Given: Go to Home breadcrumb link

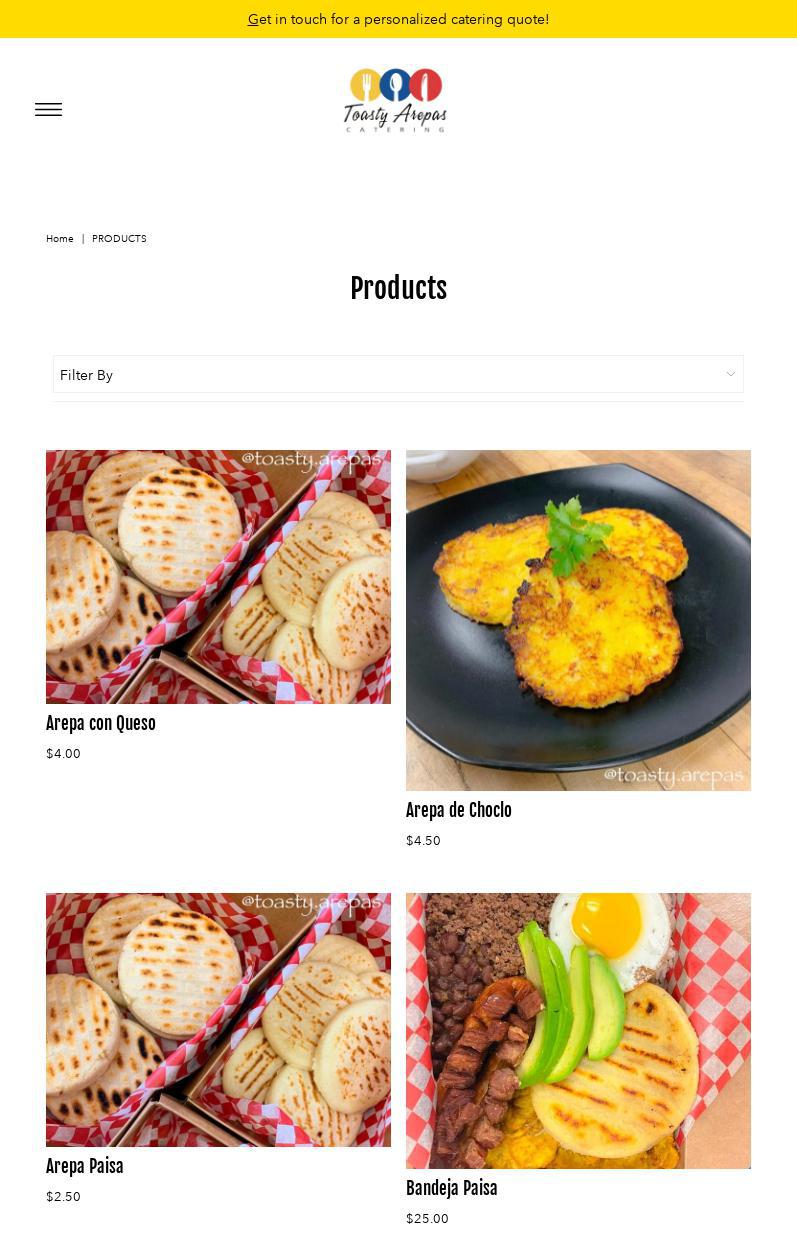Looking at the screenshot, I should (x=60, y=239).
